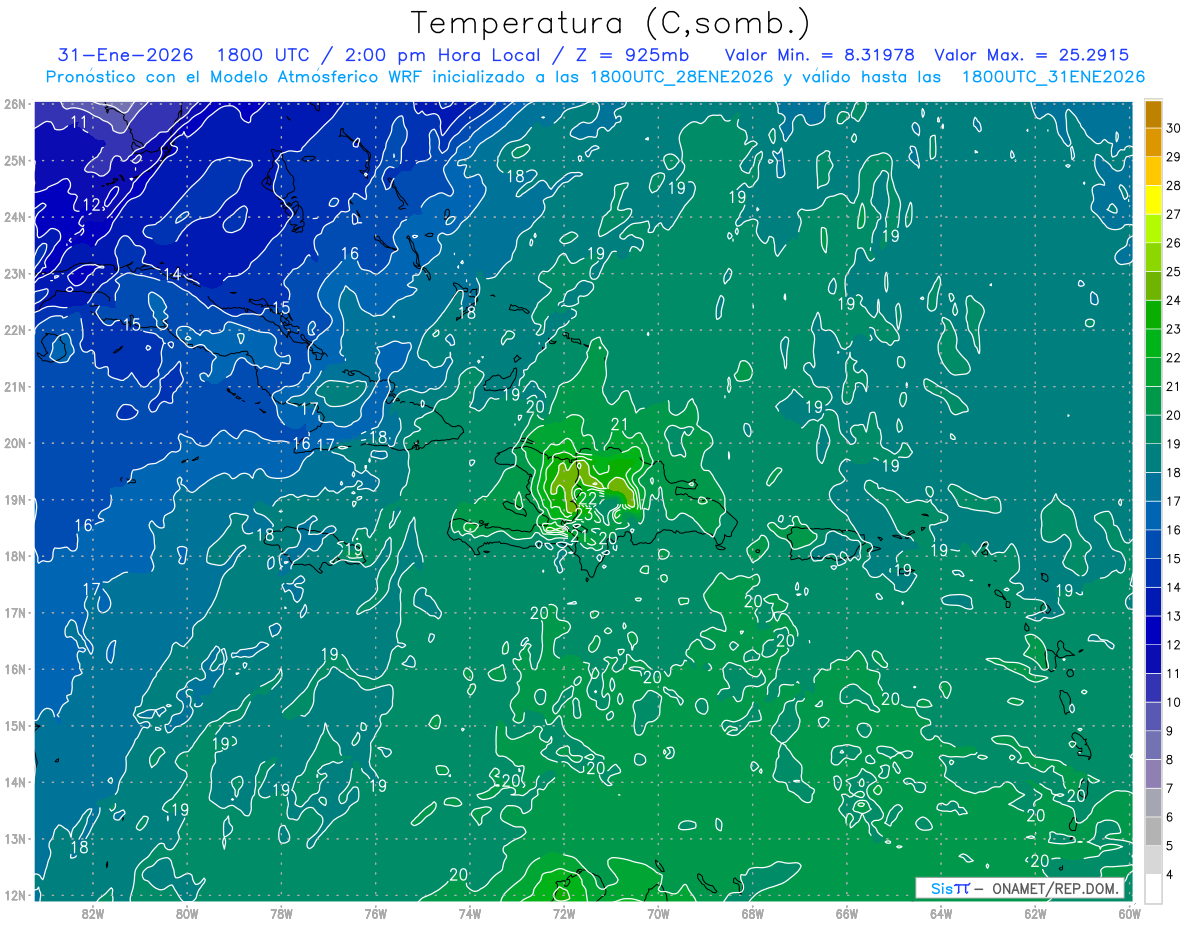Image resolution: width=1200 pixels, height=927 pixels.
Task: Click the "11" contour label on the map
Action: coord(79,122)
